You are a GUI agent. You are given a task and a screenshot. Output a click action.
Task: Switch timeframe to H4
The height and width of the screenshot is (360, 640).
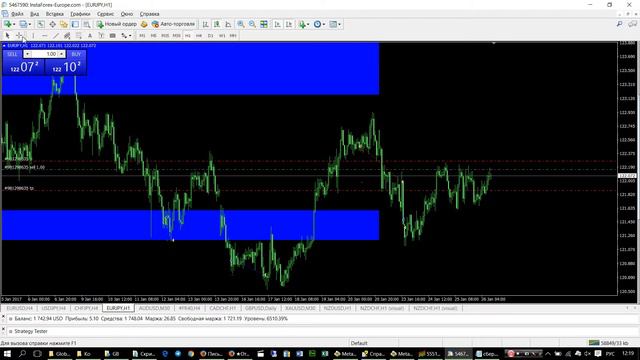(x=199, y=36)
